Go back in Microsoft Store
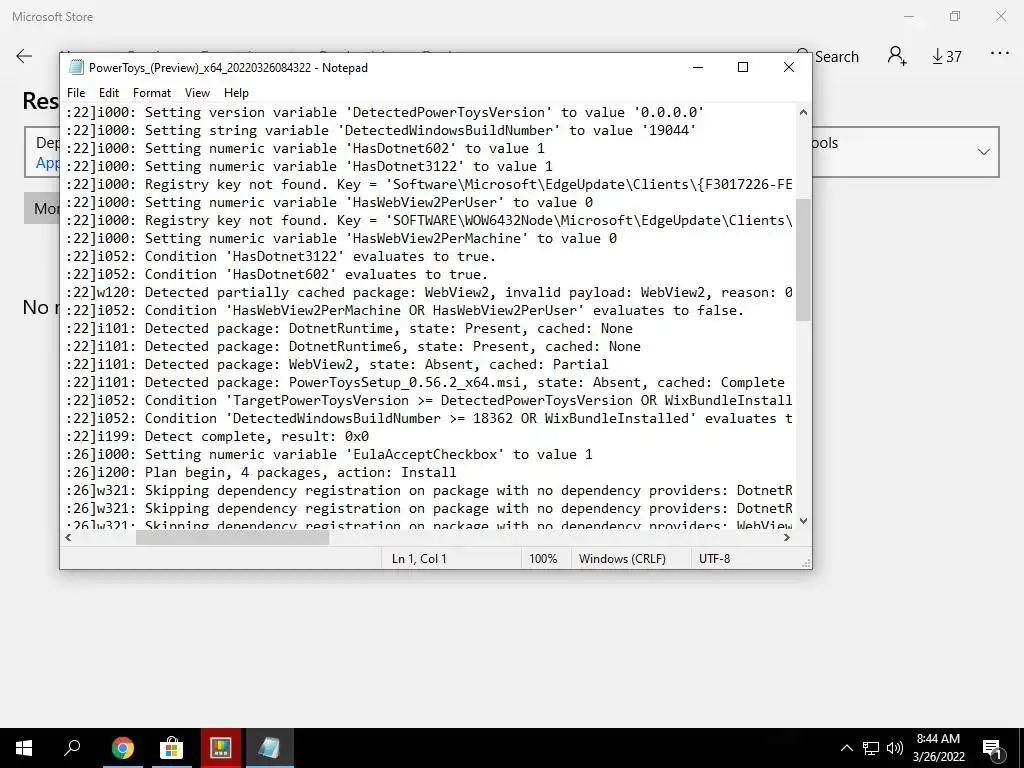Viewport: 1024px width, 768px height. [x=24, y=56]
